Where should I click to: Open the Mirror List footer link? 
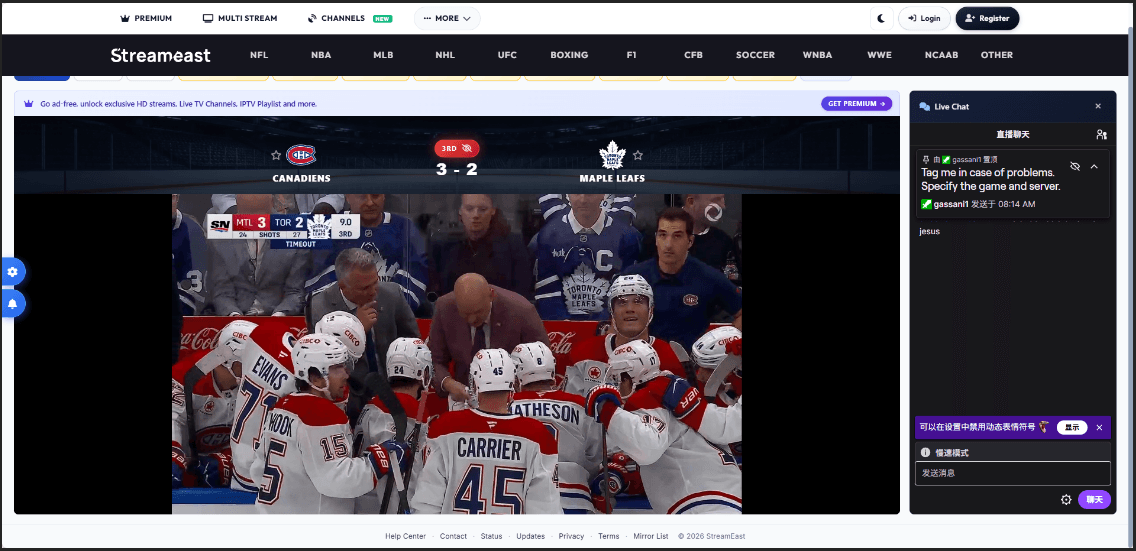tap(651, 537)
